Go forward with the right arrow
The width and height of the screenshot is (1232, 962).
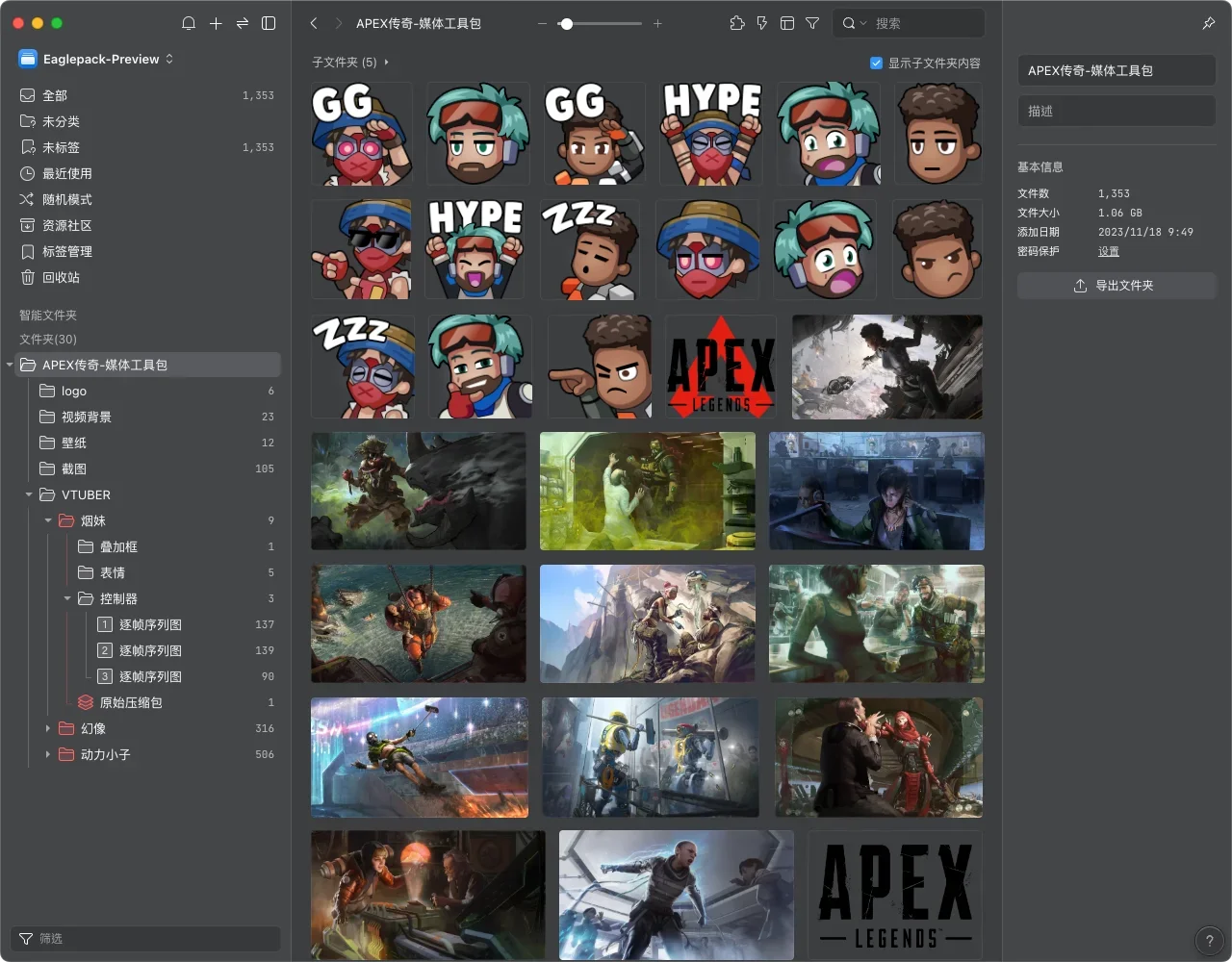point(339,23)
